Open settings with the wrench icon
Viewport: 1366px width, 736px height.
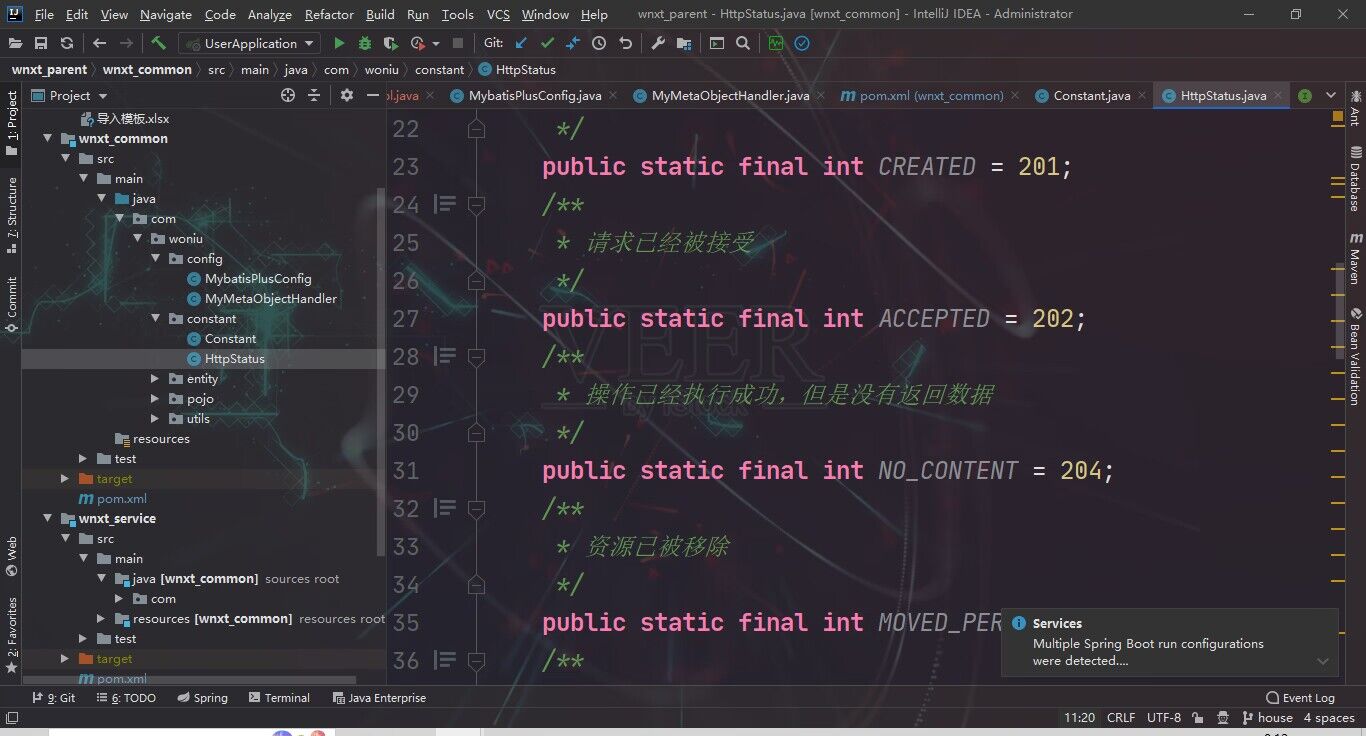click(x=658, y=43)
